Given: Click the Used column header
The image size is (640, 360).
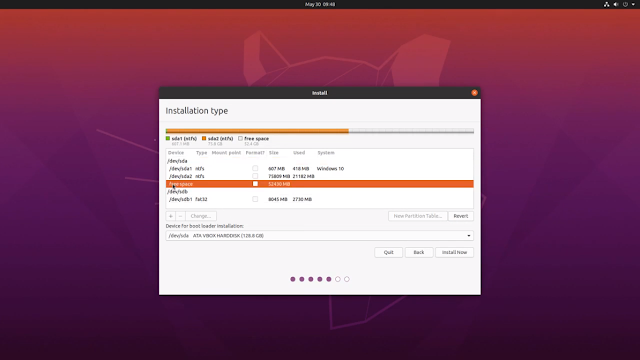Looking at the screenshot, I should click(299, 153).
